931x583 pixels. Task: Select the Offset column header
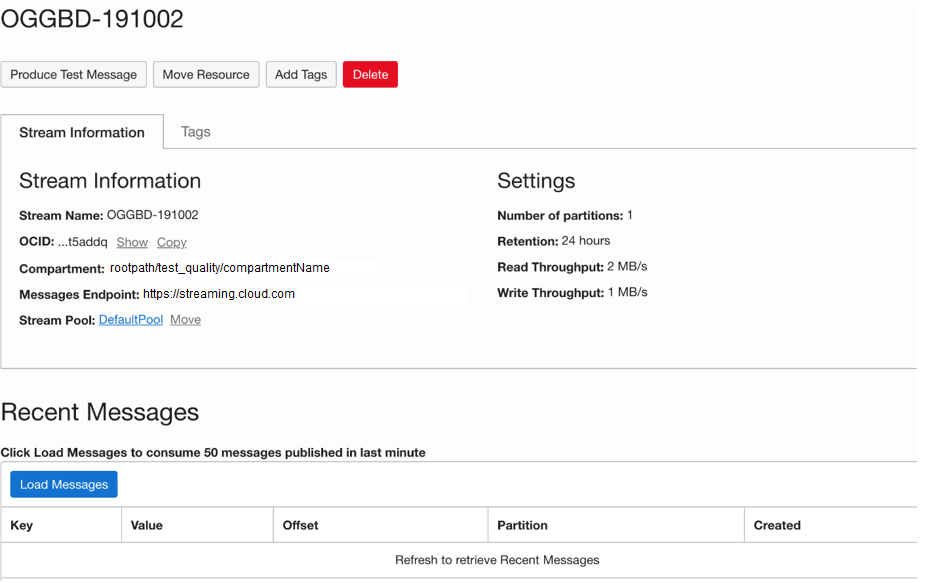(300, 525)
